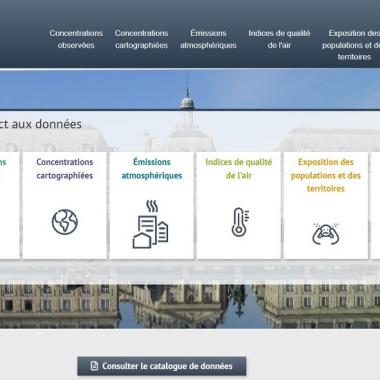The width and height of the screenshot is (380, 380).
Task: Open Indices de qualité de l'air menu
Action: 279,39
